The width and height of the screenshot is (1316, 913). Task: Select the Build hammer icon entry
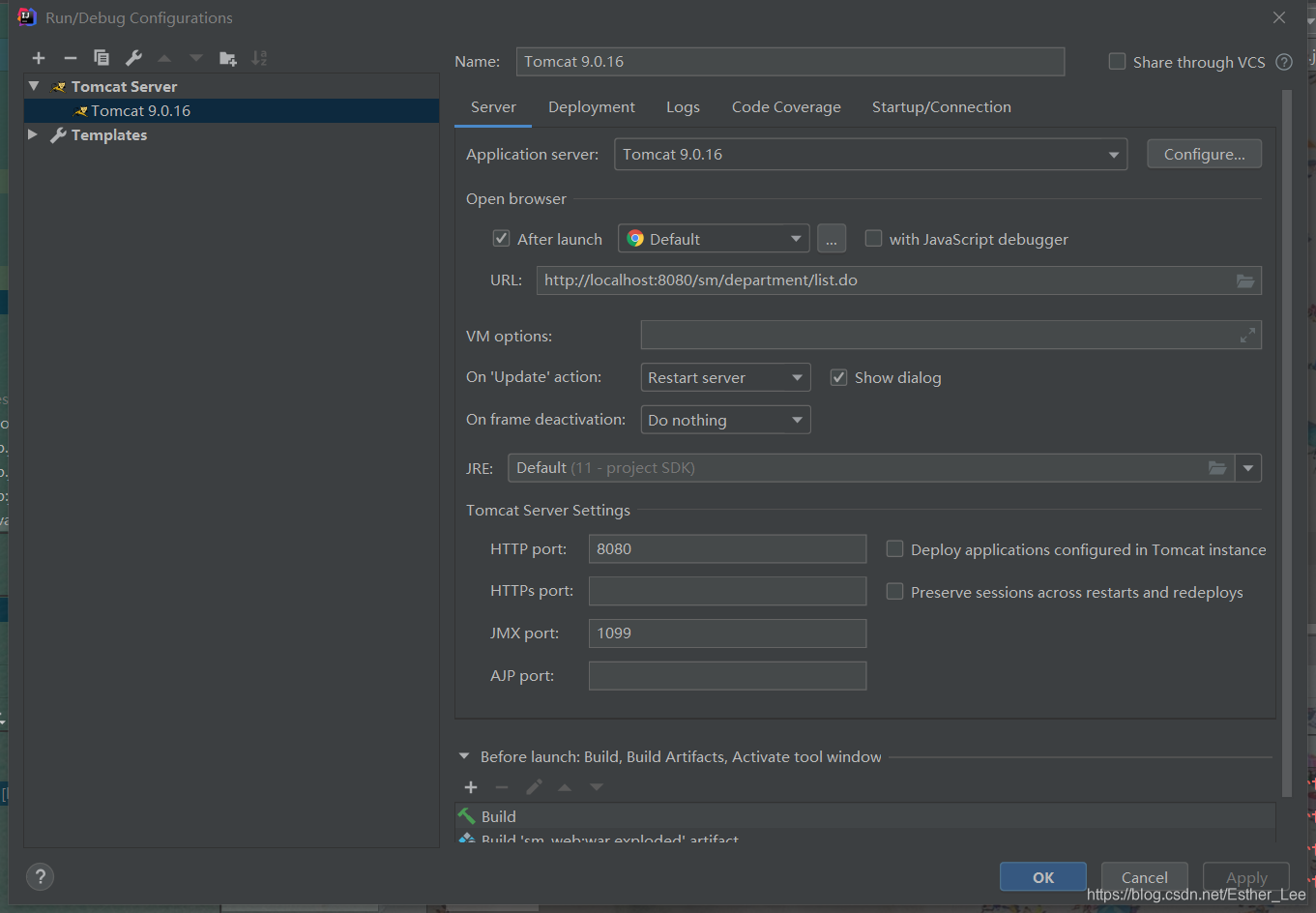point(467,816)
